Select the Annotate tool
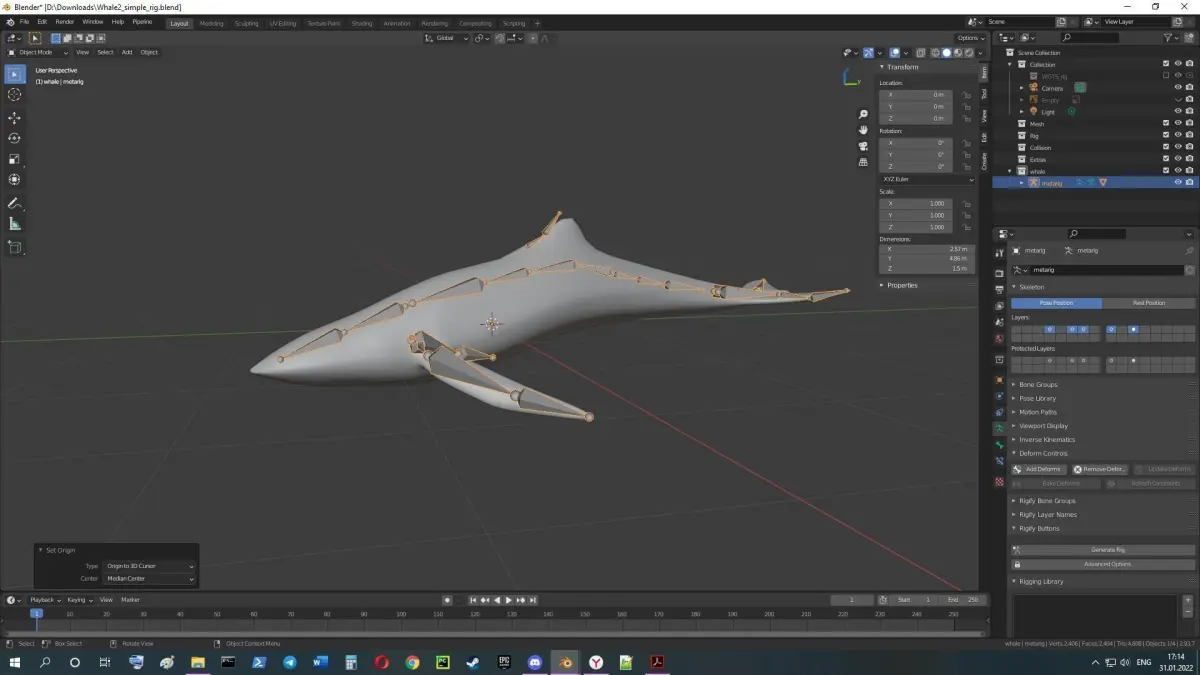The image size is (1200, 675). tap(14, 203)
